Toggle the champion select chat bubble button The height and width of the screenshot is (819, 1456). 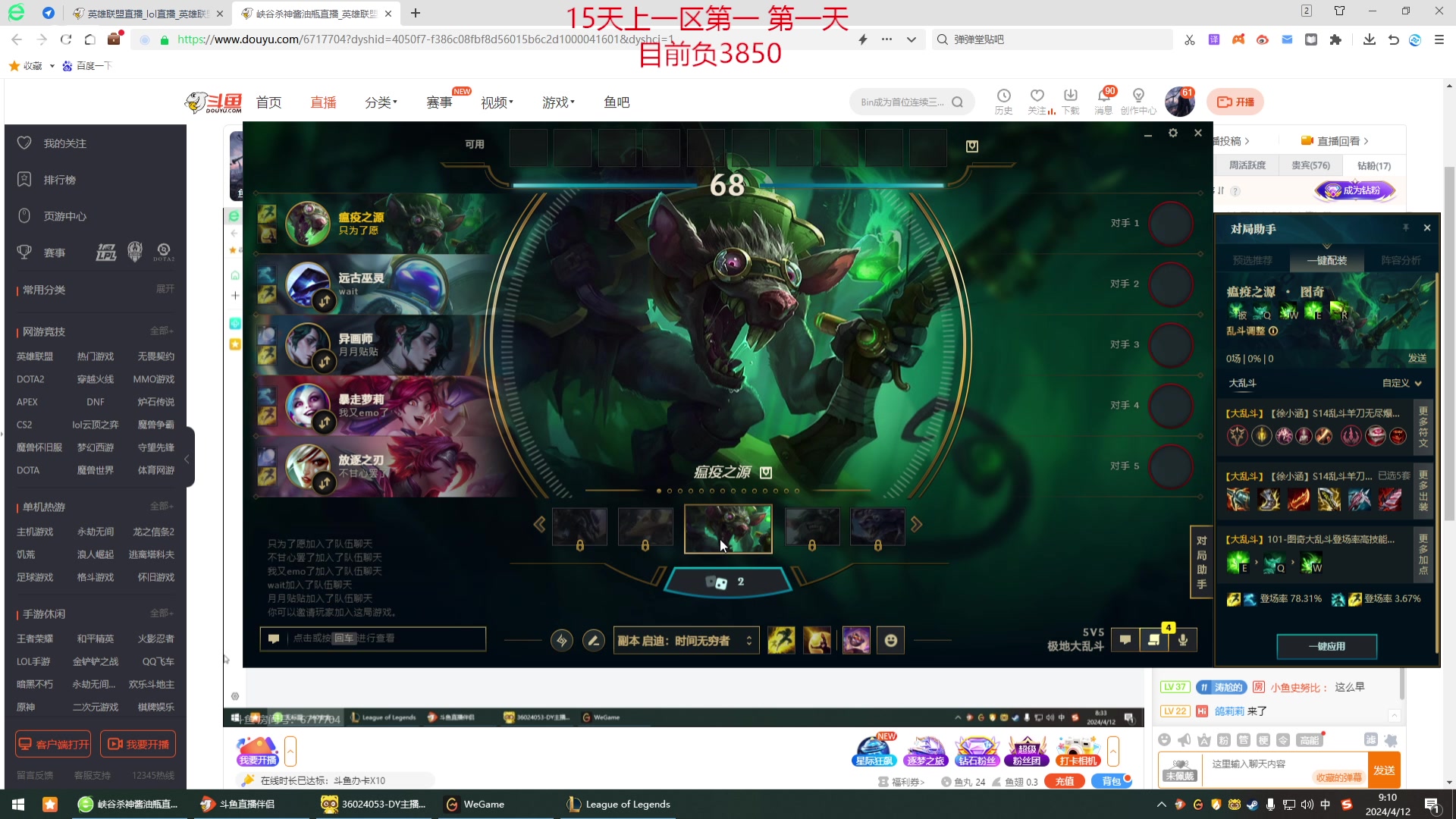pos(1125,640)
